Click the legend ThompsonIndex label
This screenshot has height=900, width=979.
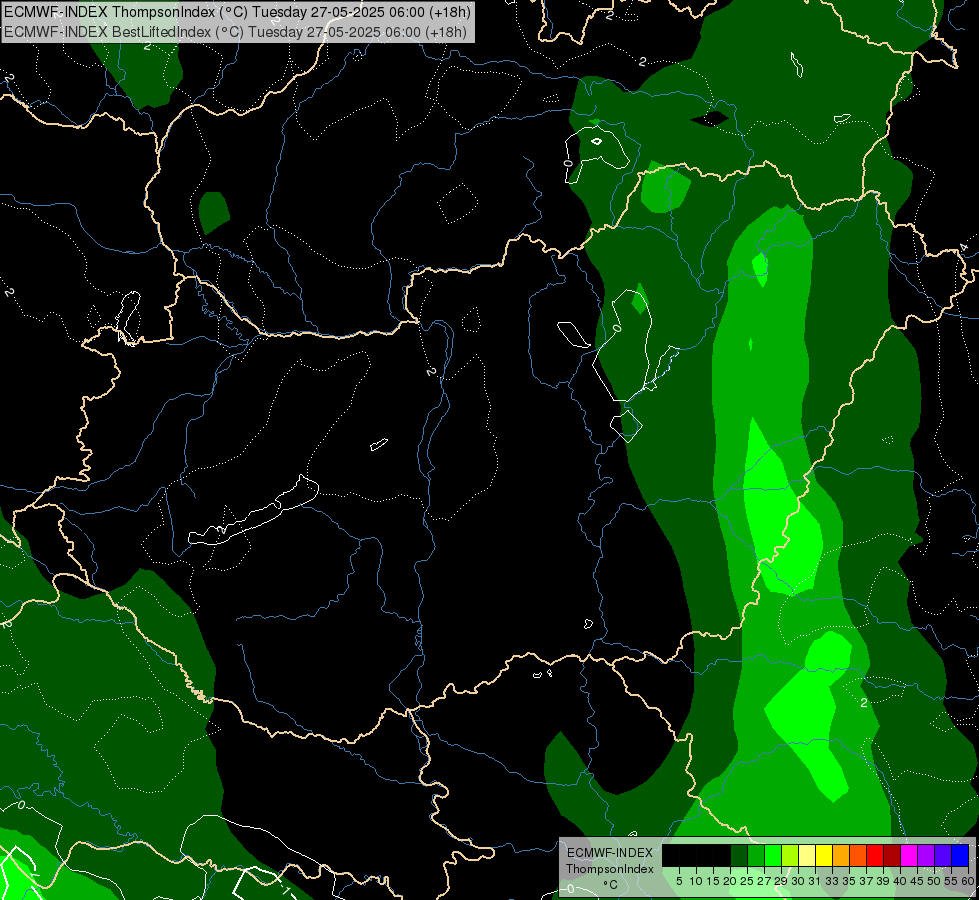point(610,869)
